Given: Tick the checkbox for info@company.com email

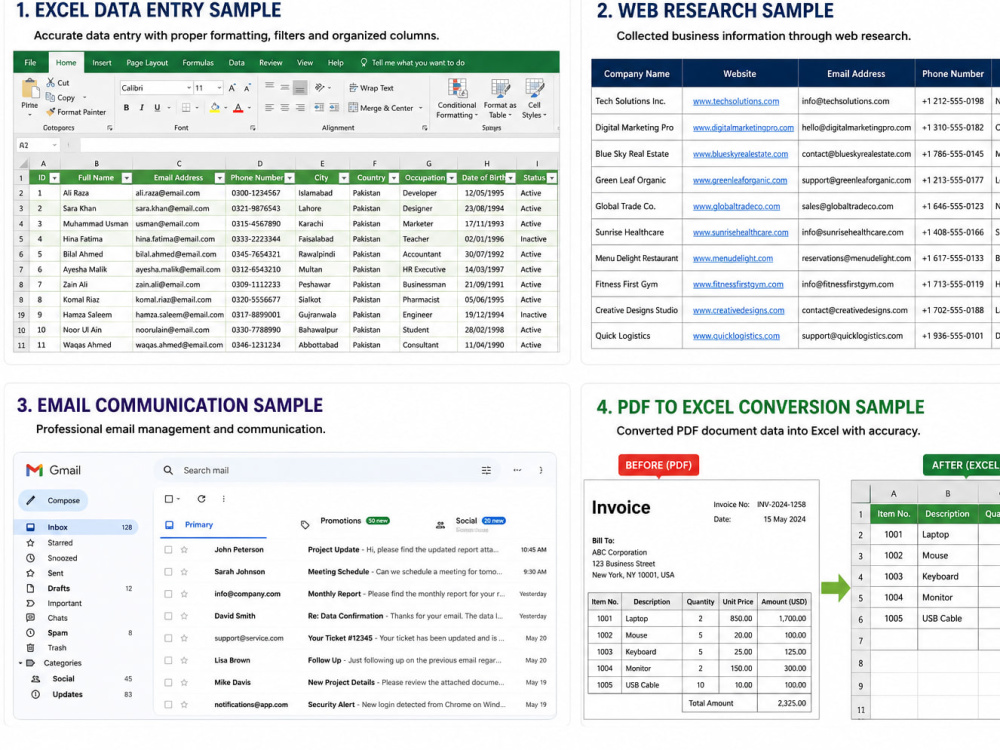Looking at the screenshot, I should click(168, 594).
